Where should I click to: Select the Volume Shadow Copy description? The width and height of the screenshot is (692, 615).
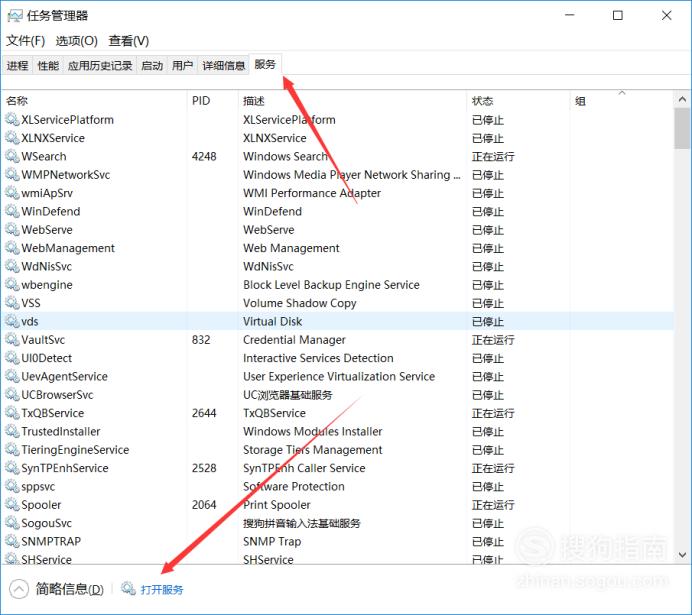(x=299, y=303)
